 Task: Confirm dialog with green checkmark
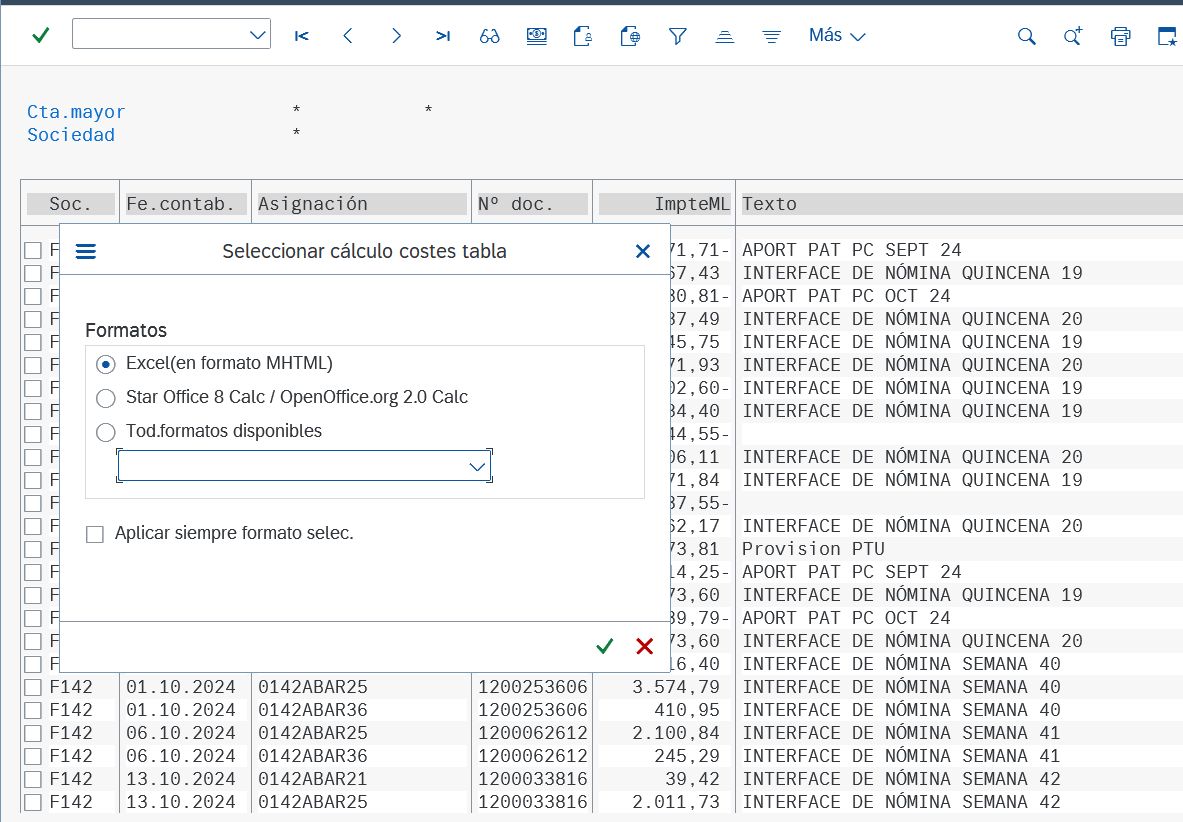[x=604, y=647]
